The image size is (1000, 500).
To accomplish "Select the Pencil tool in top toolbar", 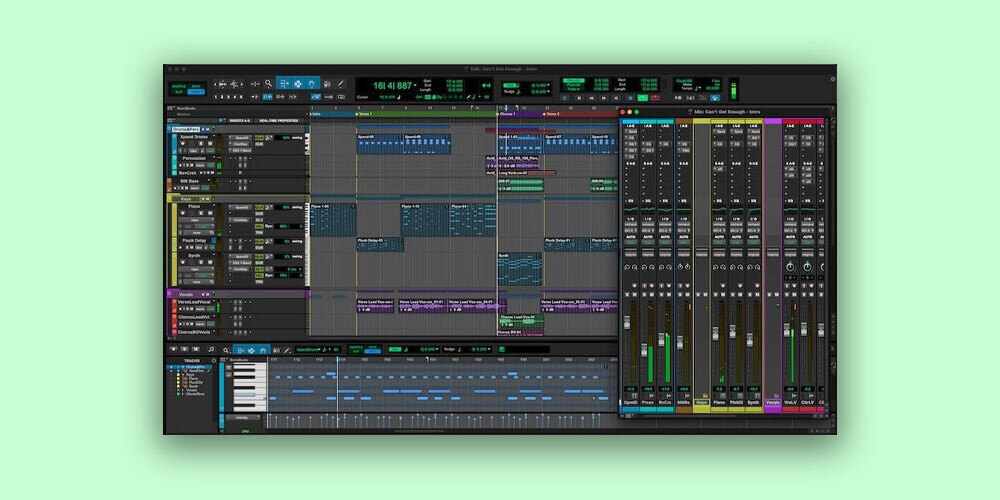I will point(341,83).
